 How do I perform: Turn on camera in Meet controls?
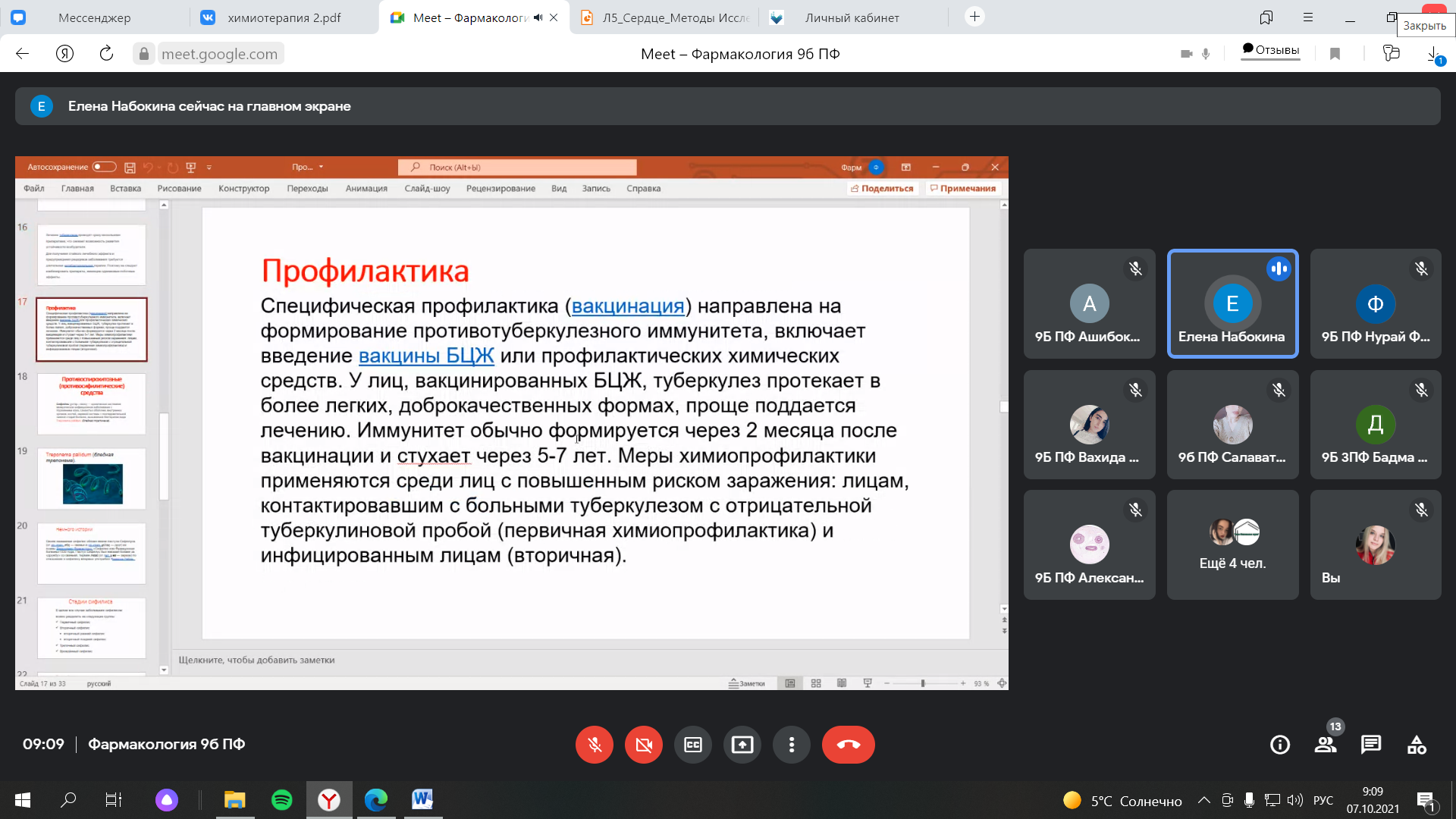[x=644, y=745]
